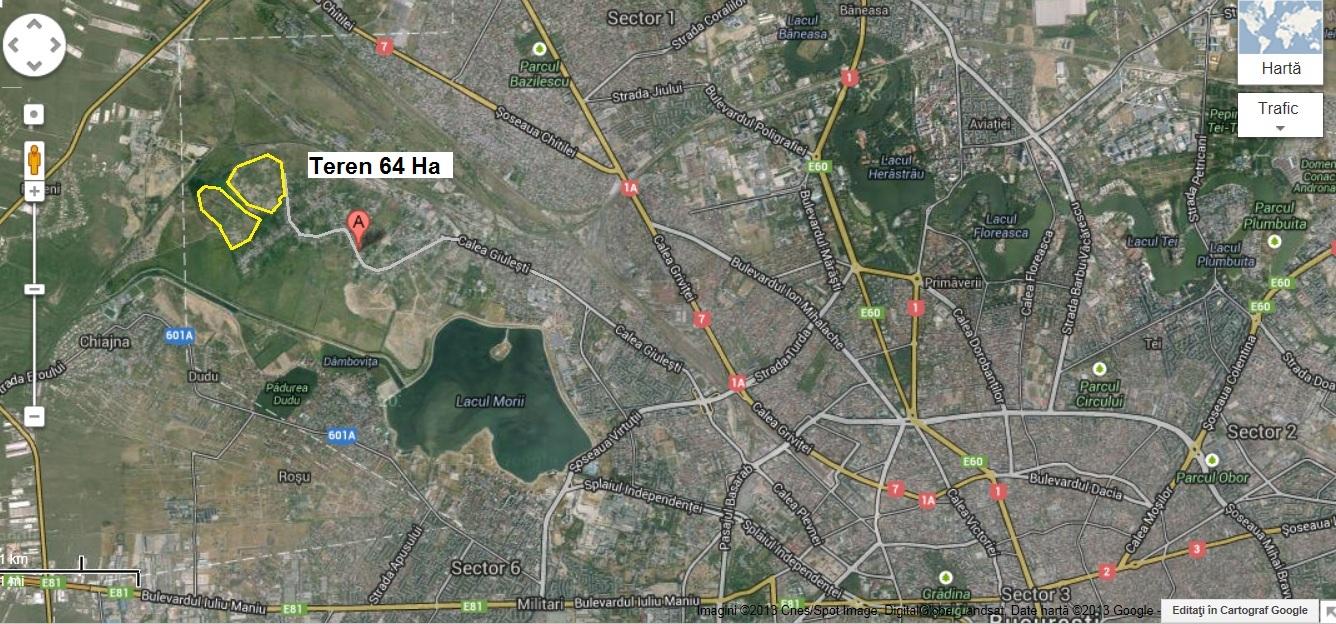Select the Parcul Bazilescu park icon
This screenshot has width=1336, height=624.
coord(540,49)
